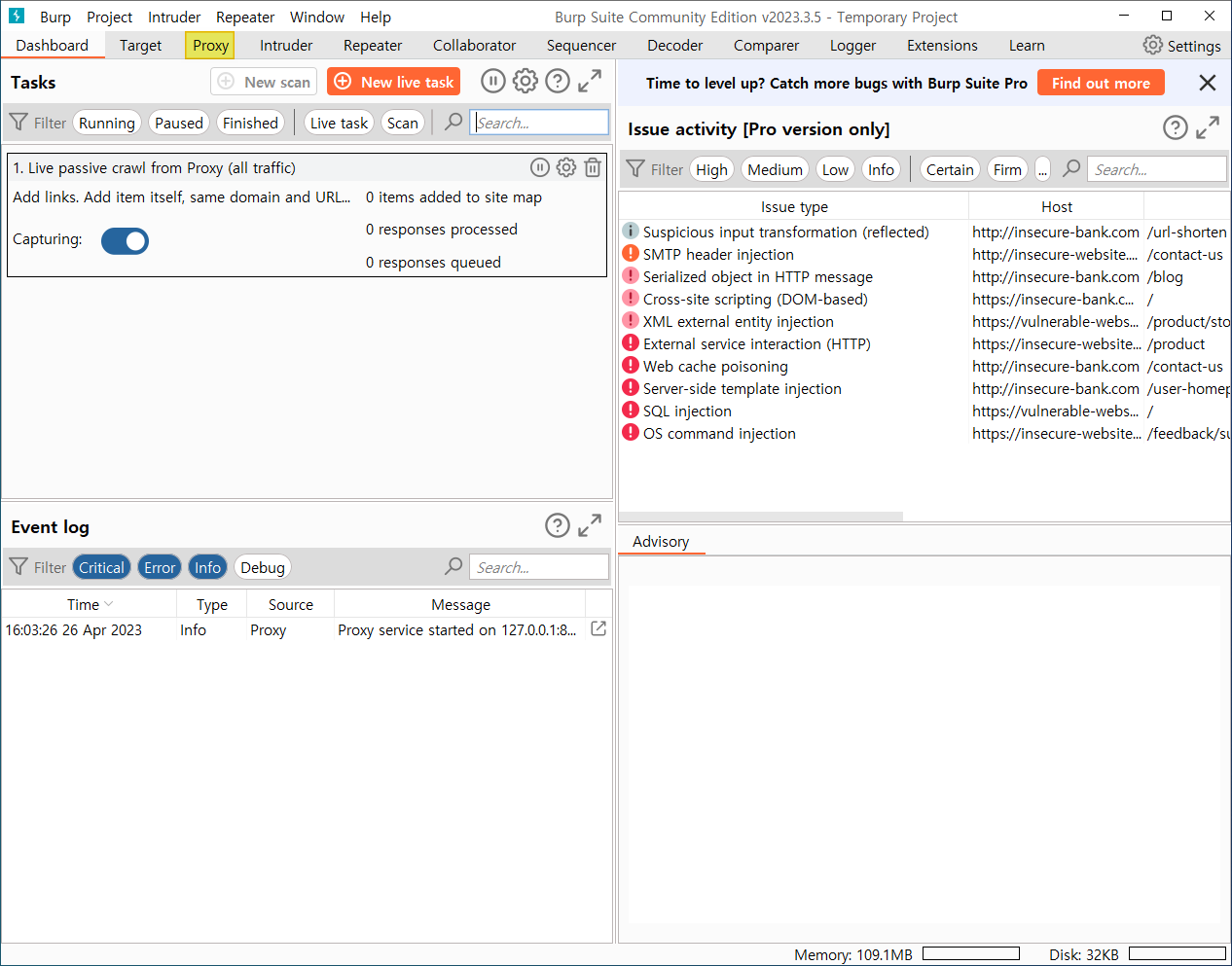Image resolution: width=1232 pixels, height=966 pixels.
Task: Focus the Tasks search field
Action: pyautogui.click(x=540, y=123)
